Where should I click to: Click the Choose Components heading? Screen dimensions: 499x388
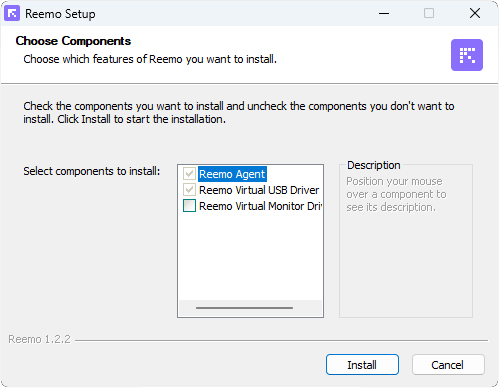(x=73, y=41)
